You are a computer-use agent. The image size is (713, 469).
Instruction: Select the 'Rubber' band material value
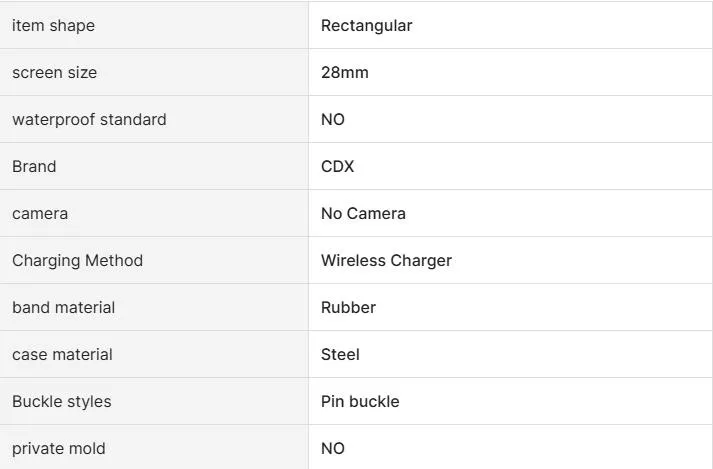(x=348, y=308)
